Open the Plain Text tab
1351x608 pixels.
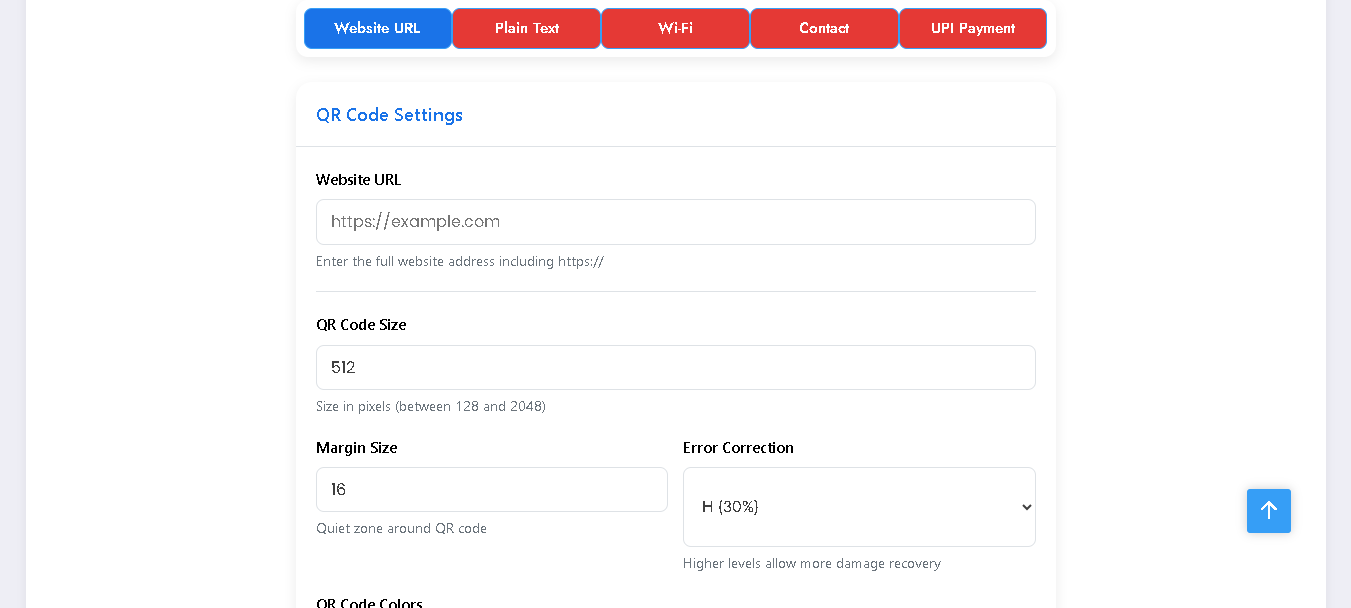pos(526,28)
